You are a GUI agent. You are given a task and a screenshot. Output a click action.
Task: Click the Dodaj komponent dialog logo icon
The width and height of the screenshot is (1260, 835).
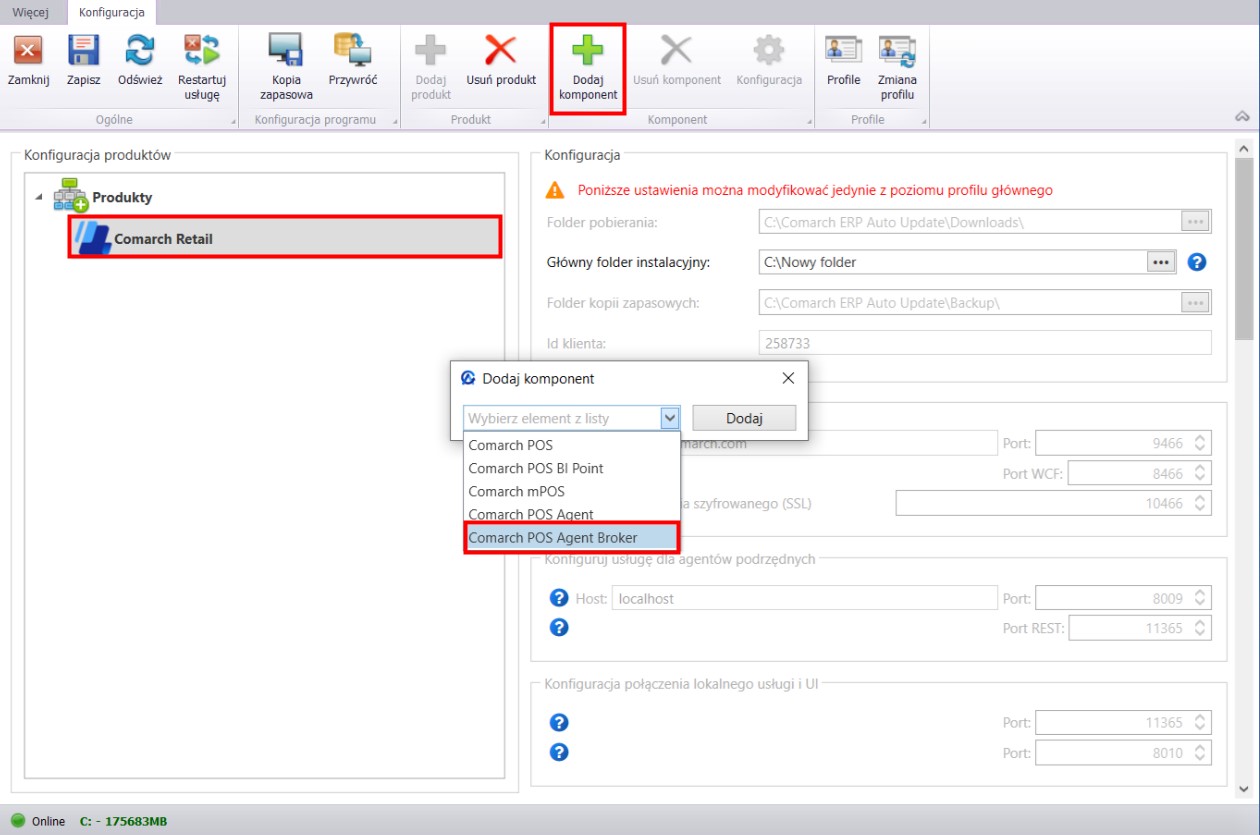[x=467, y=378]
